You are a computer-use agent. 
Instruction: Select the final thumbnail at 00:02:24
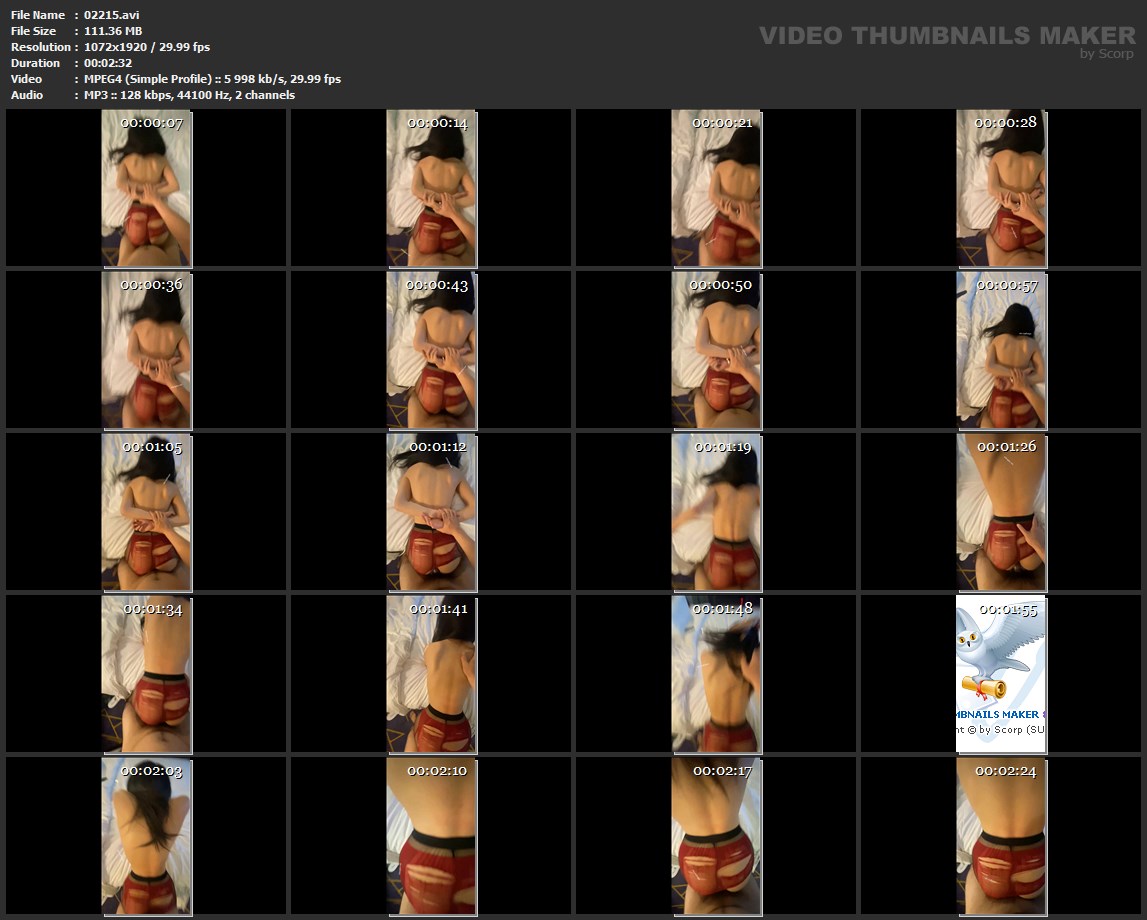[1001, 836]
